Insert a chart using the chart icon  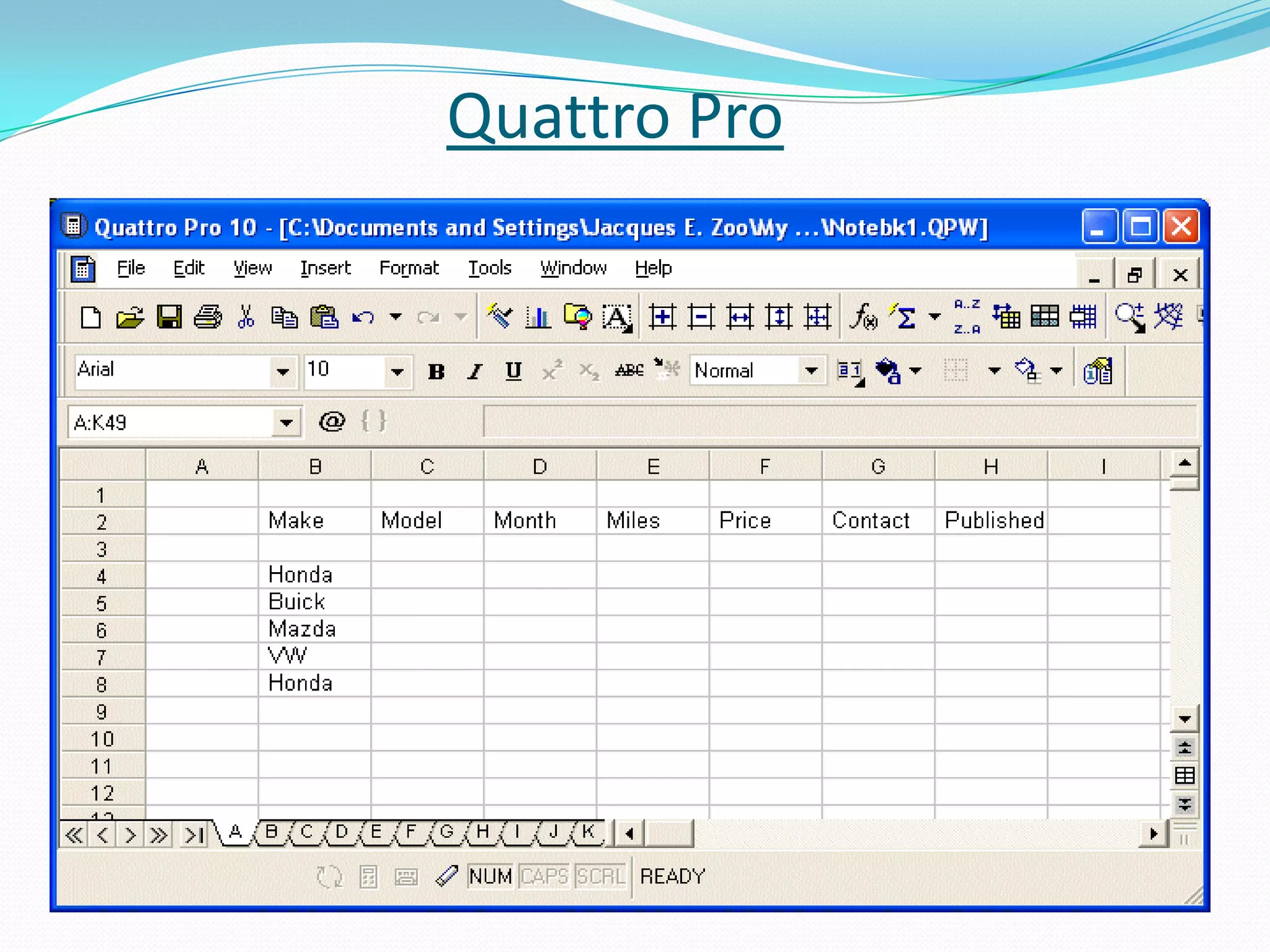pos(538,317)
